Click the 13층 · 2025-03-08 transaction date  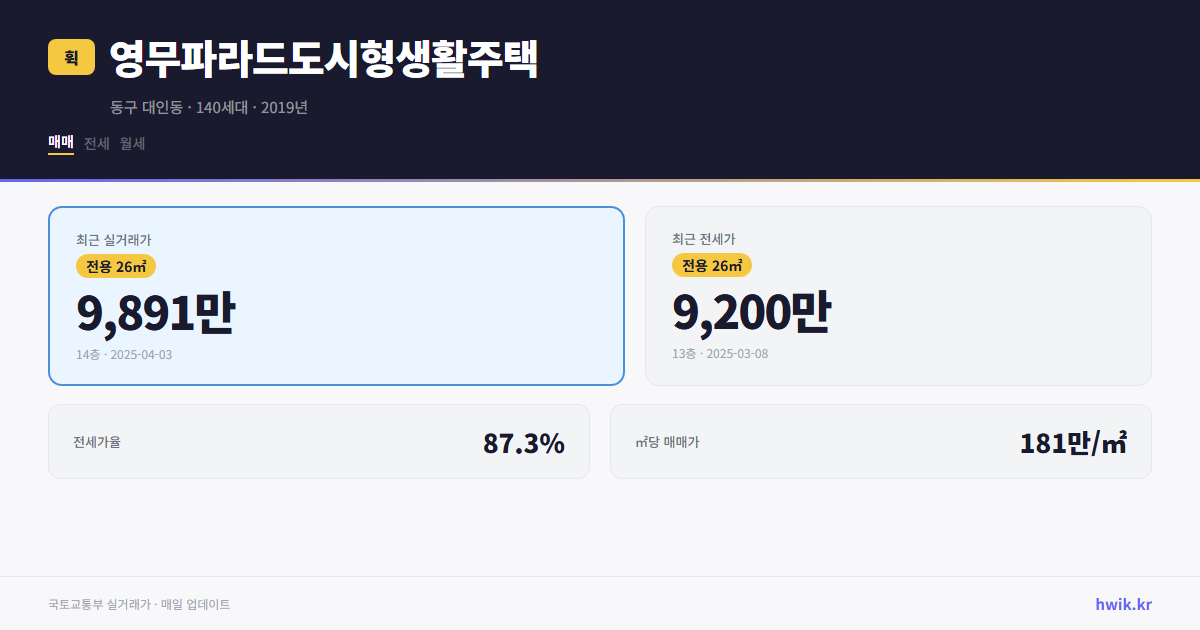point(716,354)
